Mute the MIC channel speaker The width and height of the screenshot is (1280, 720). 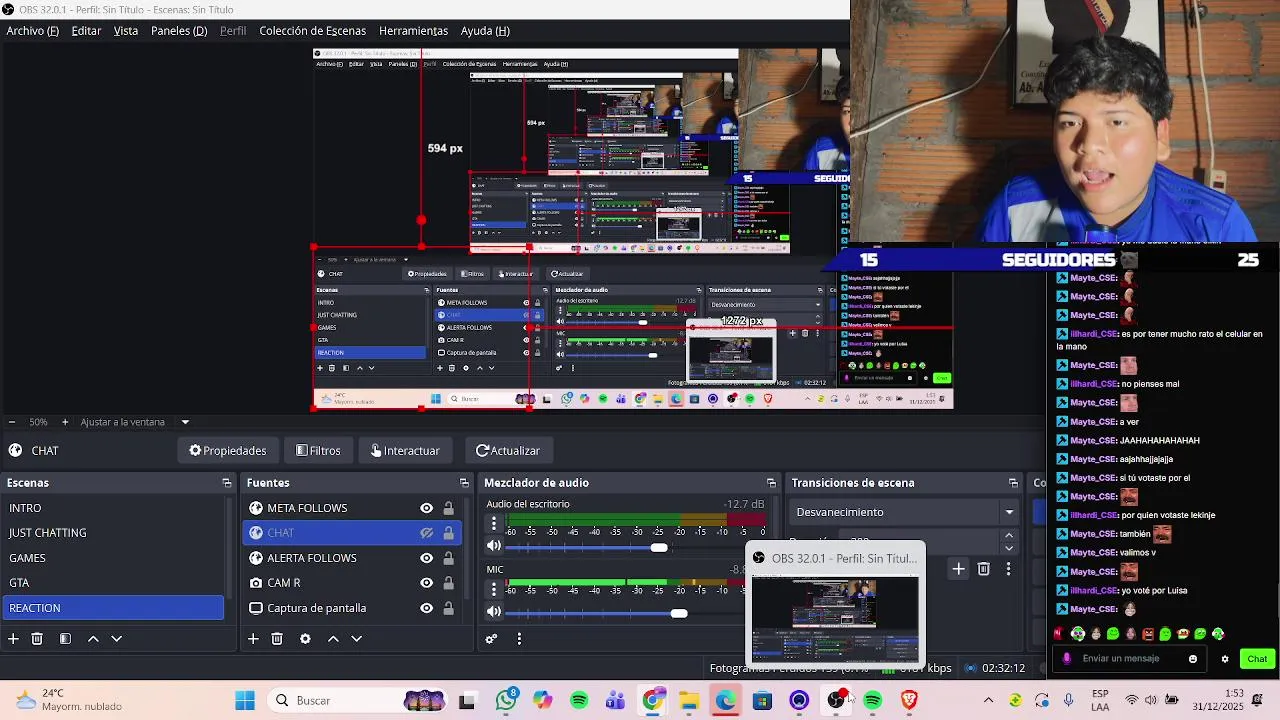pos(494,611)
